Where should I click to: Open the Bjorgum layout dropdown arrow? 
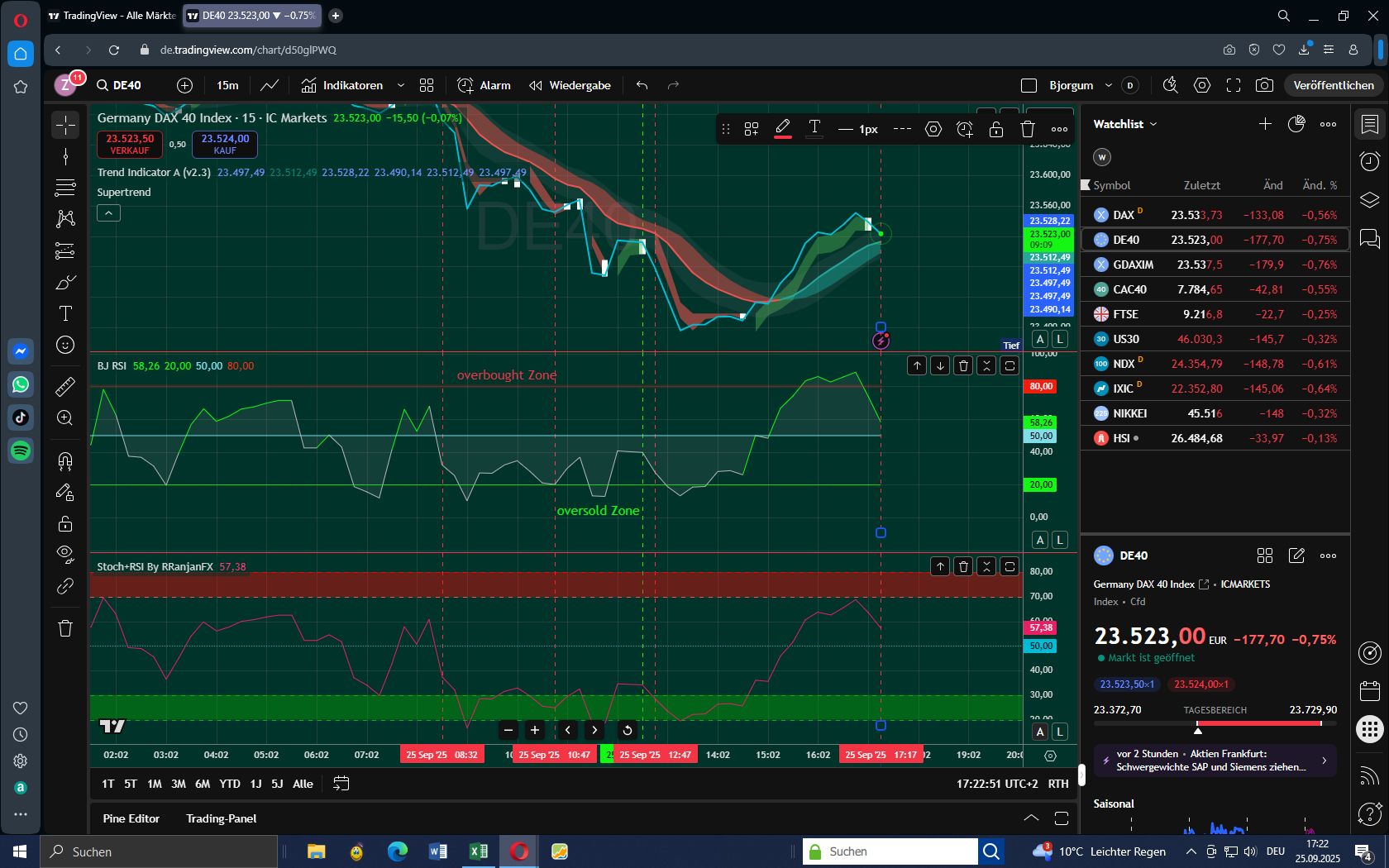(x=1109, y=85)
